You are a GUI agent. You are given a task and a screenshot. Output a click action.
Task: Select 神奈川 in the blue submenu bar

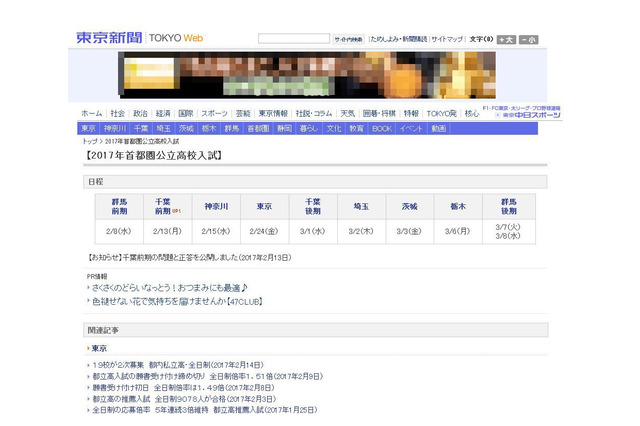click(x=115, y=129)
